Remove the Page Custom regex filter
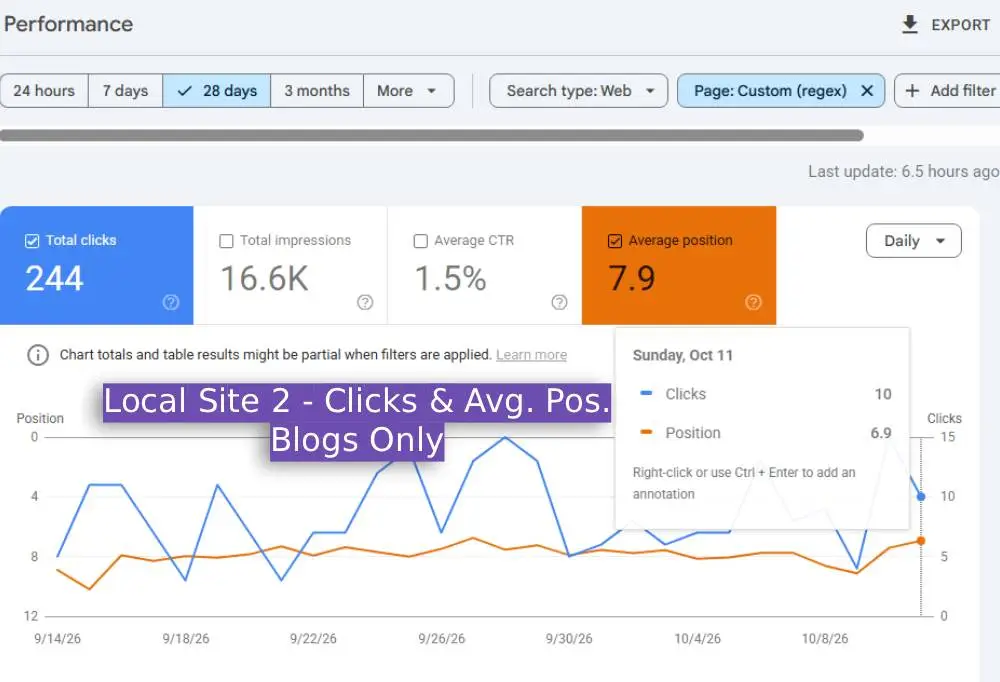 867,91
